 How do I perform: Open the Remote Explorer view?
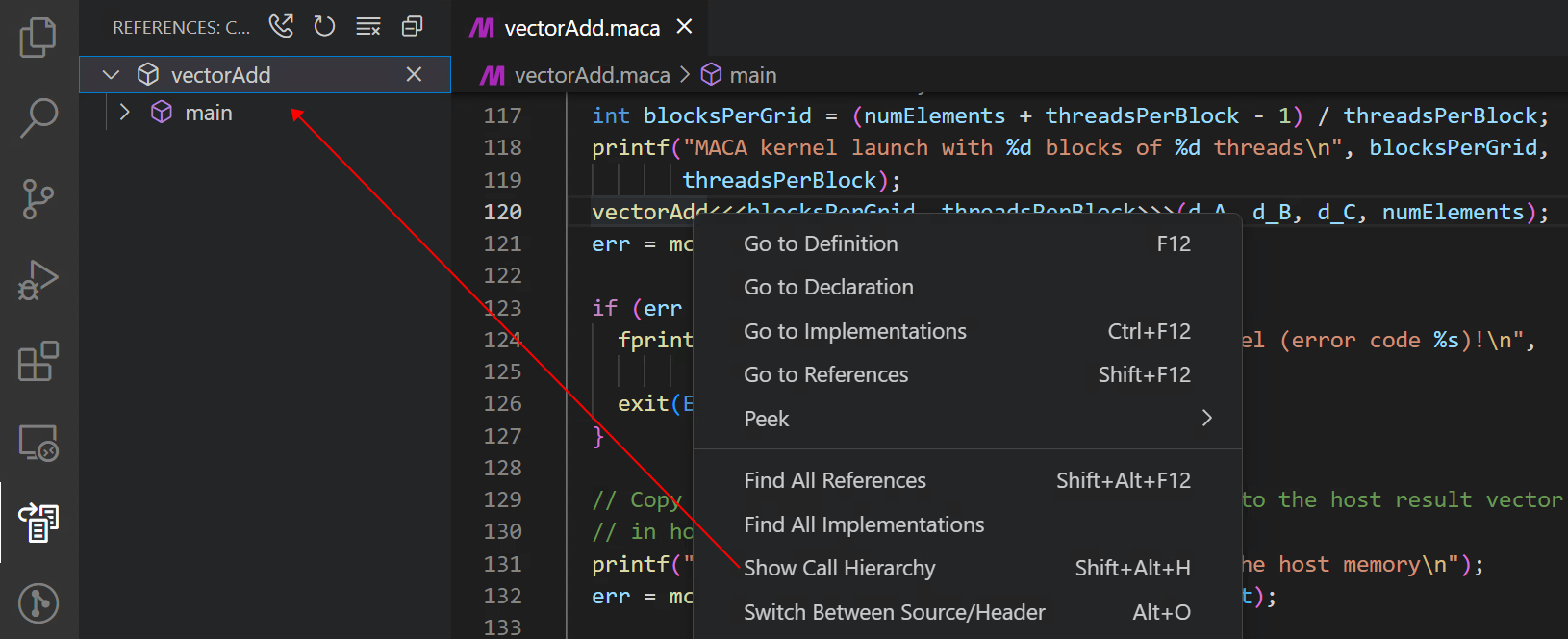tap(38, 444)
